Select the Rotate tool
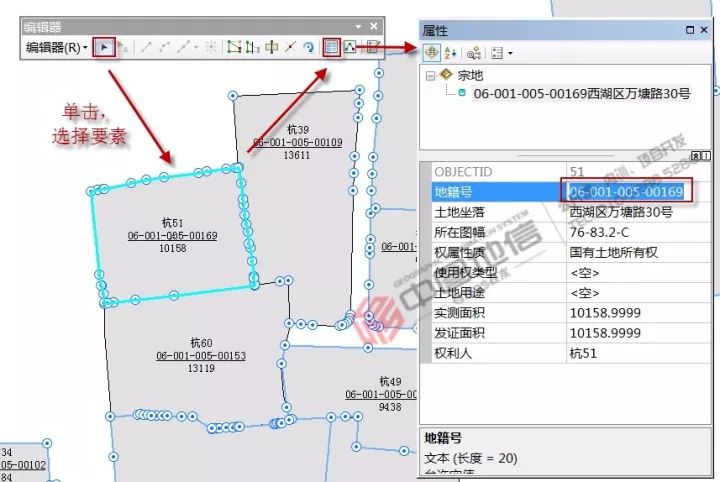Image resolution: width=720 pixels, height=482 pixels. click(309, 47)
